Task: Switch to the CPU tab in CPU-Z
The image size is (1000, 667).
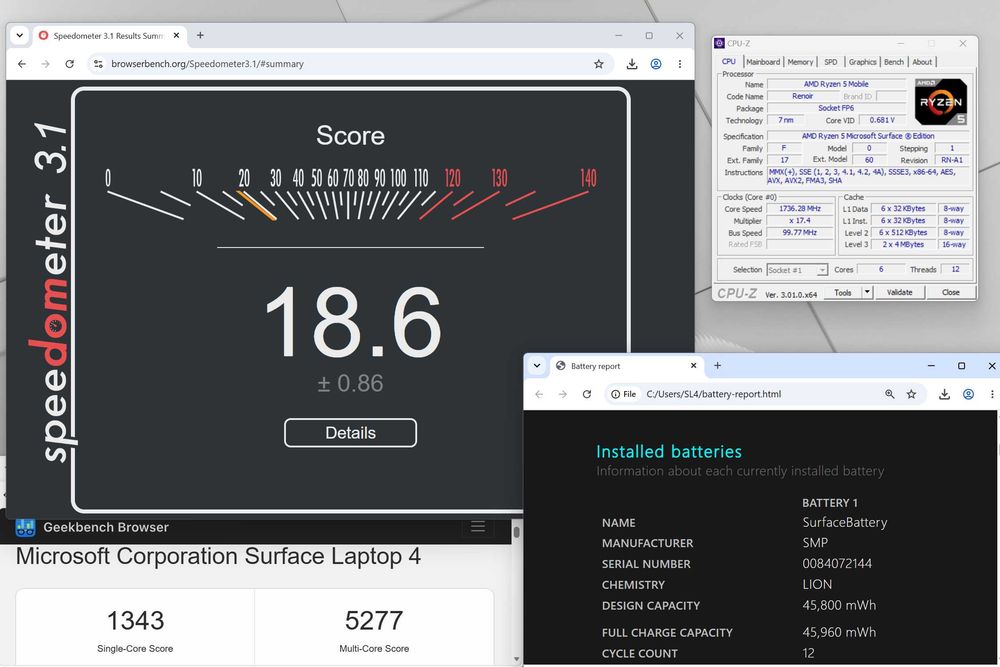Action: coord(728,62)
